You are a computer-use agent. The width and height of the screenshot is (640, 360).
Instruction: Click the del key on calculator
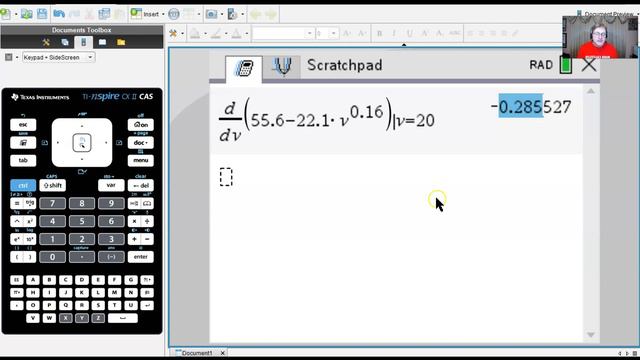pos(140,185)
